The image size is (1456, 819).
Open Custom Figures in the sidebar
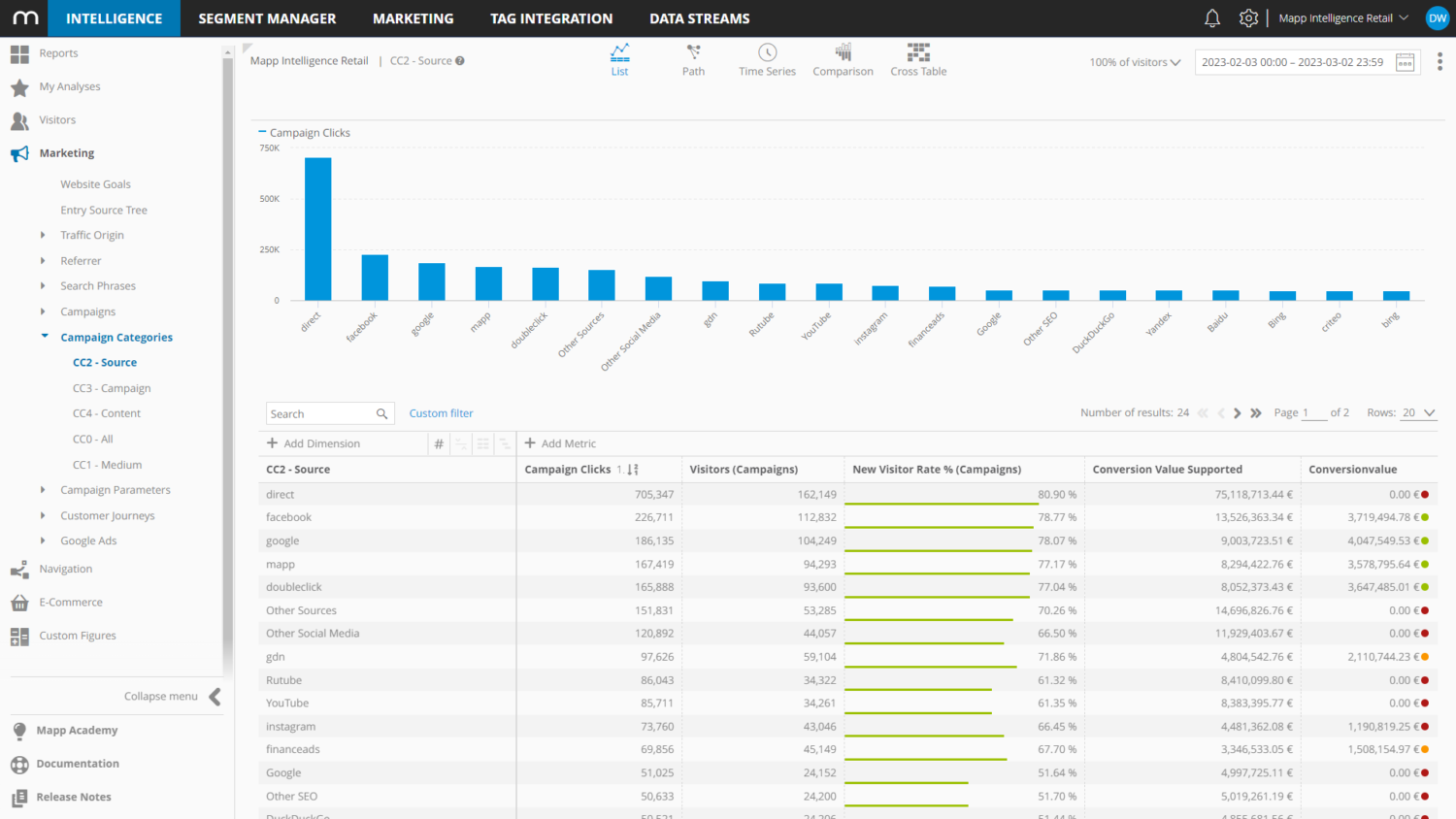(x=78, y=636)
